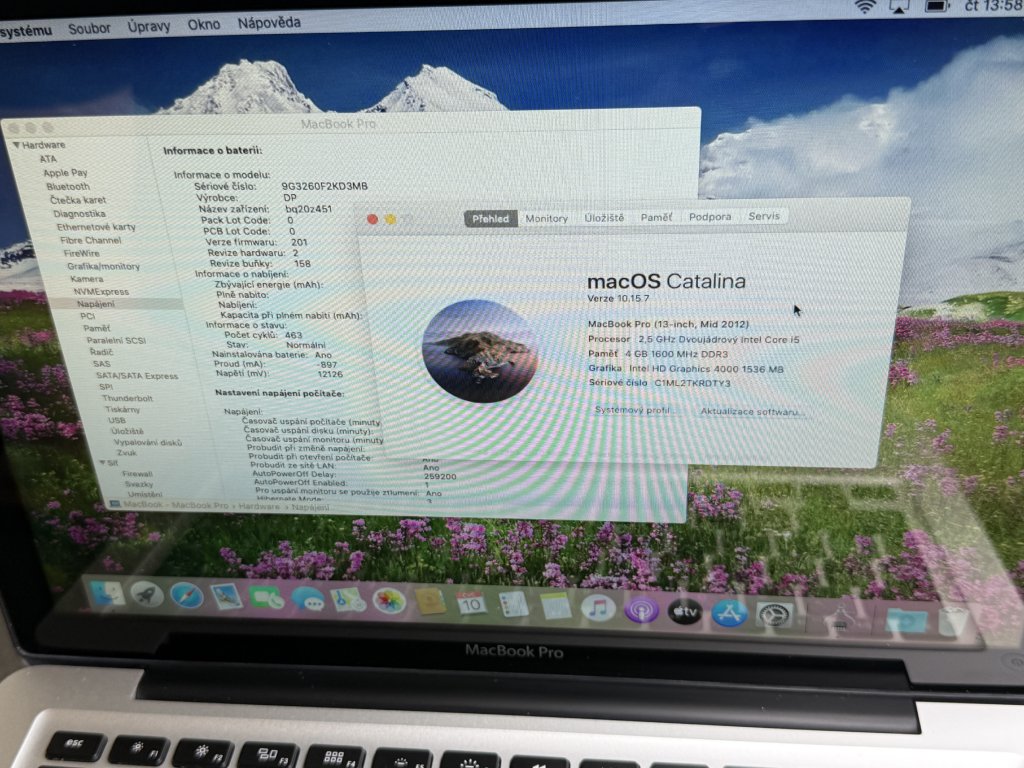Select Bluetooth in the sidebar
This screenshot has height=768, width=1024.
pos(68,186)
